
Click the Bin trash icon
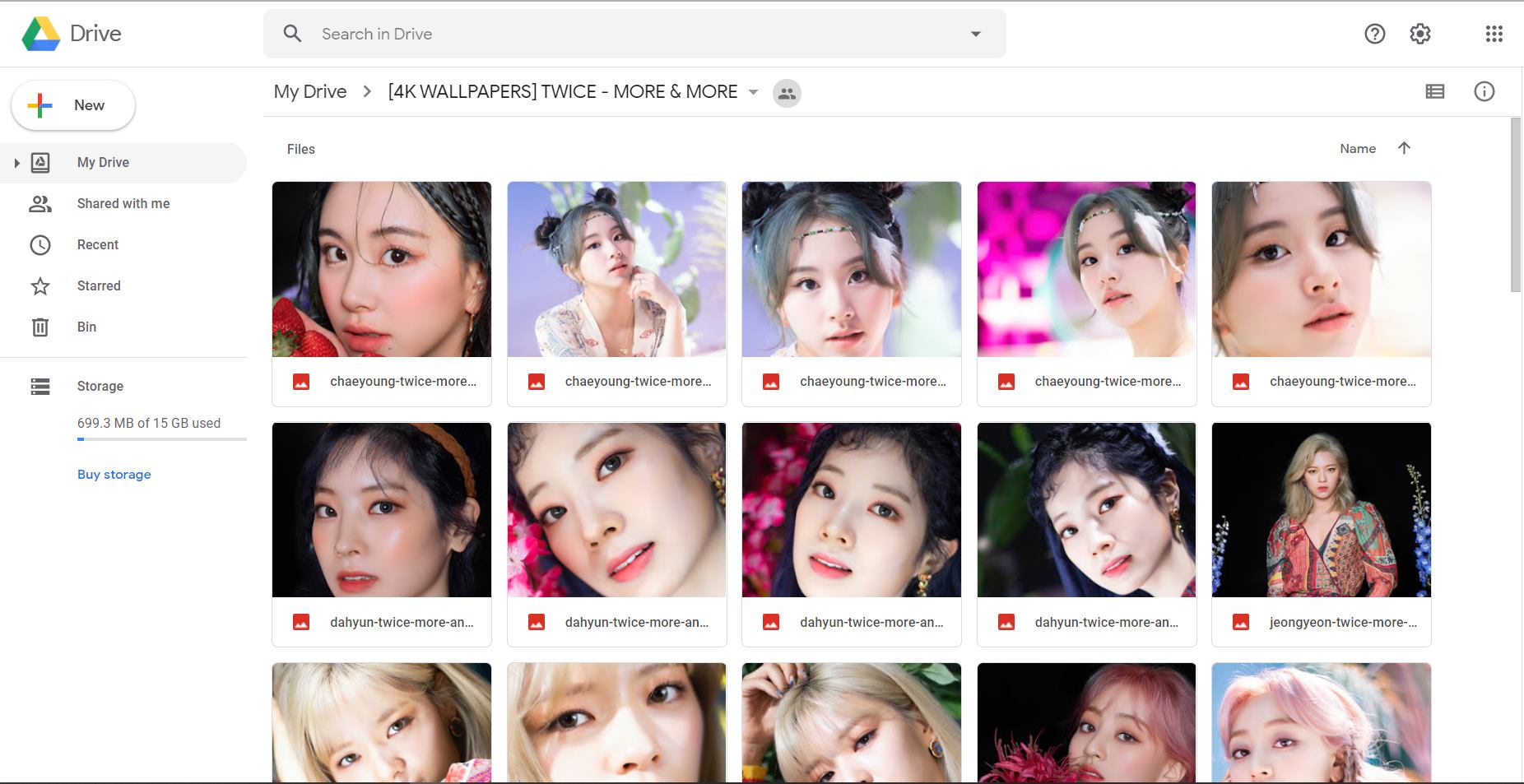[40, 327]
